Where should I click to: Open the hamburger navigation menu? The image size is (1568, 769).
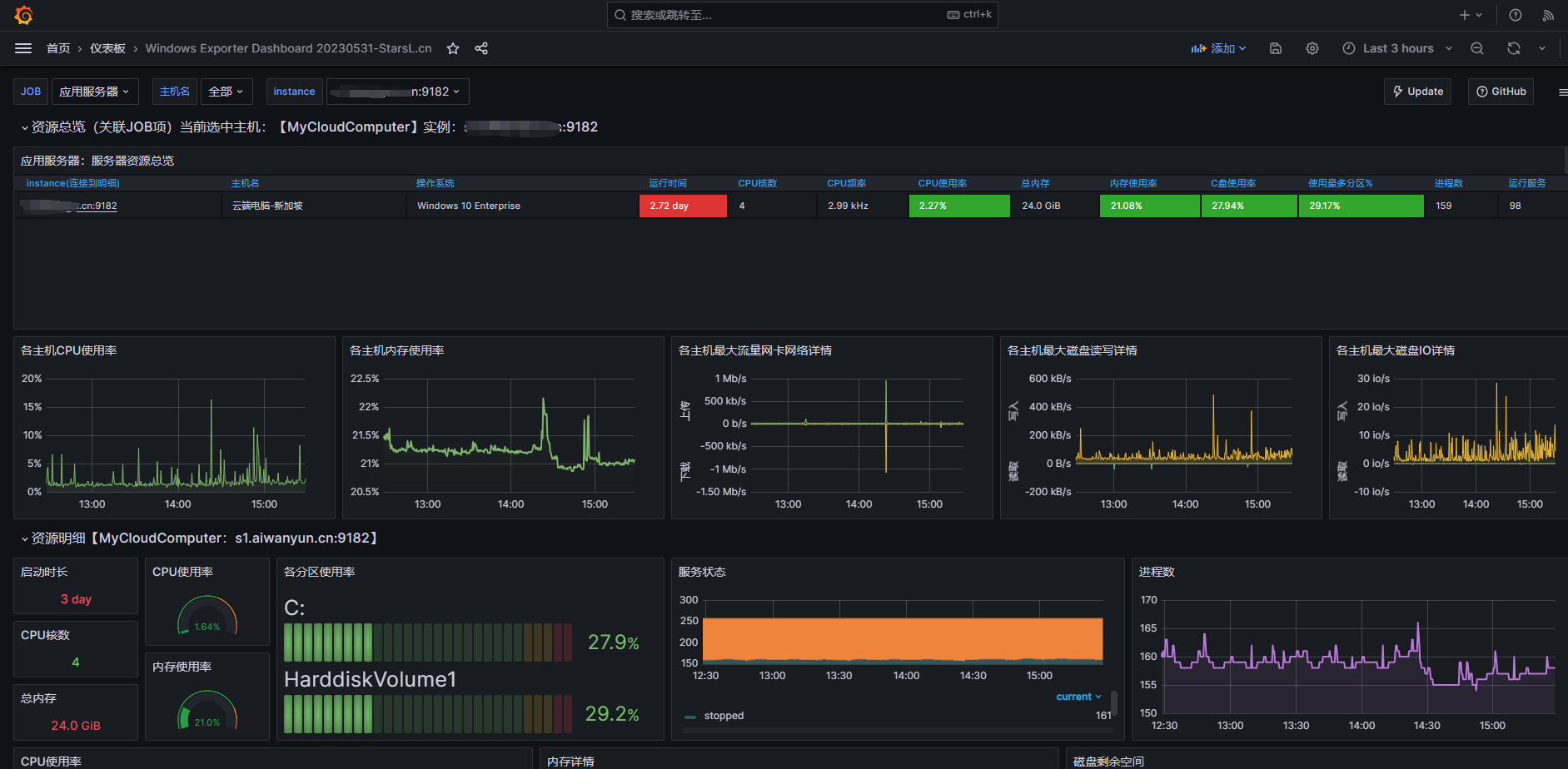(x=23, y=48)
